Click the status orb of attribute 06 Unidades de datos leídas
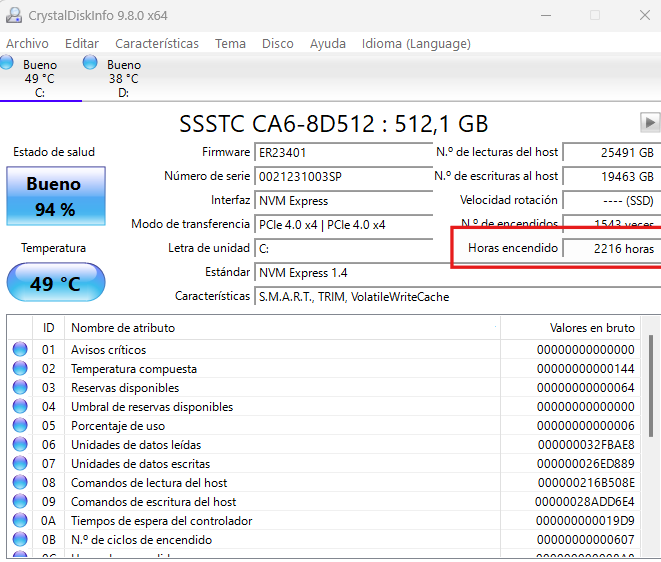Screen dimensions: 661x562 (20, 444)
